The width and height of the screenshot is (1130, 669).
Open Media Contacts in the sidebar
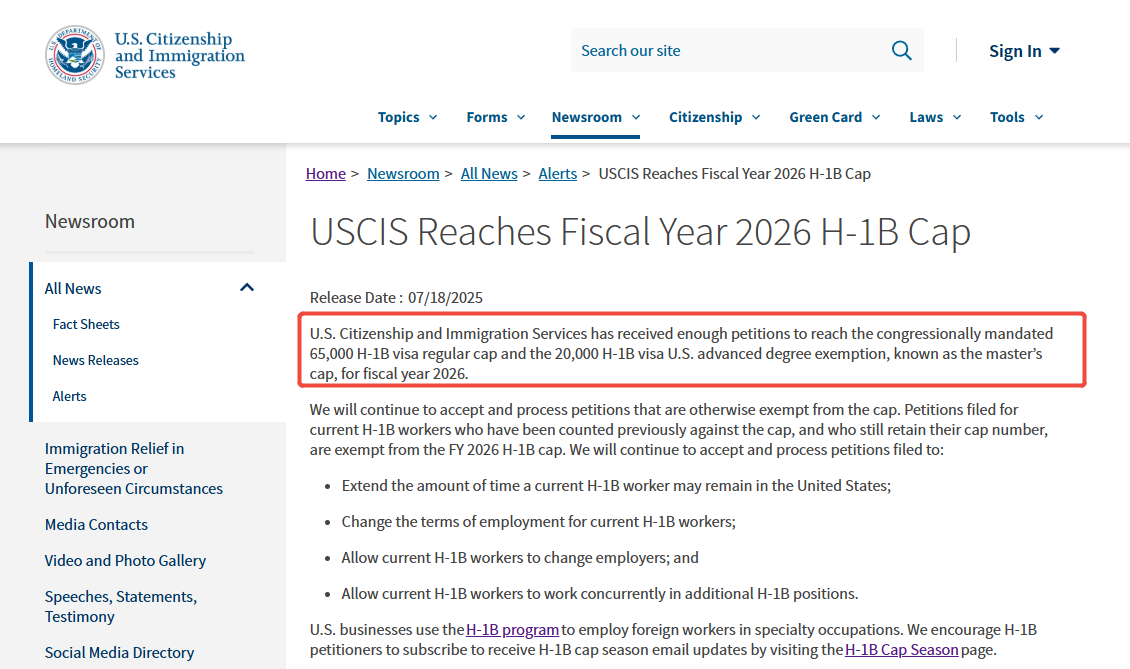[x=96, y=525]
